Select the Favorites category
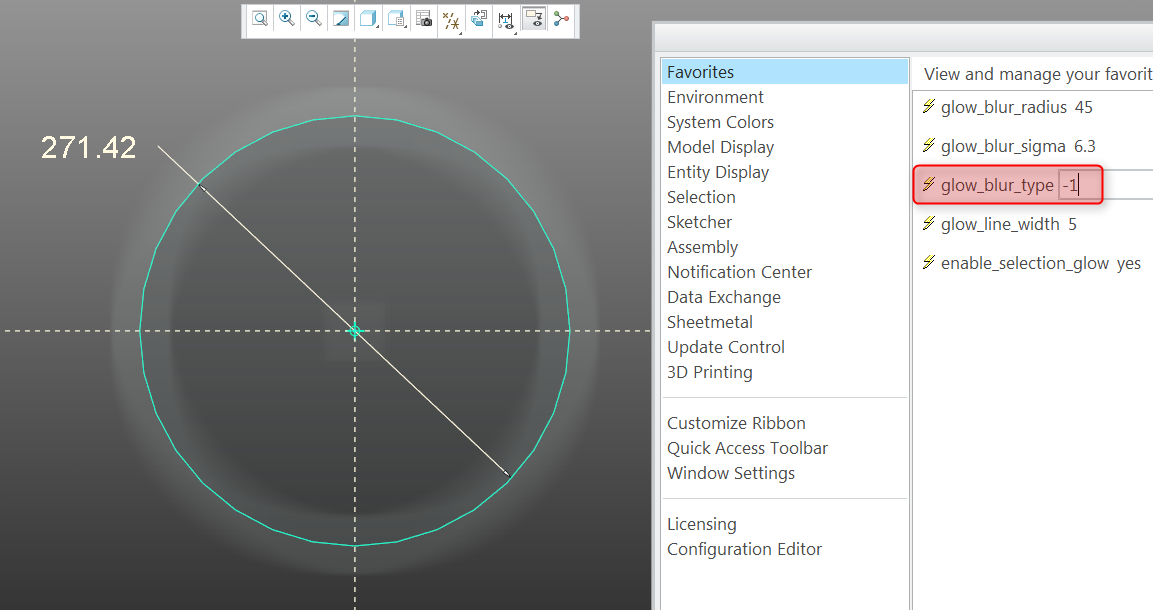This screenshot has height=610, width=1153. (785, 72)
